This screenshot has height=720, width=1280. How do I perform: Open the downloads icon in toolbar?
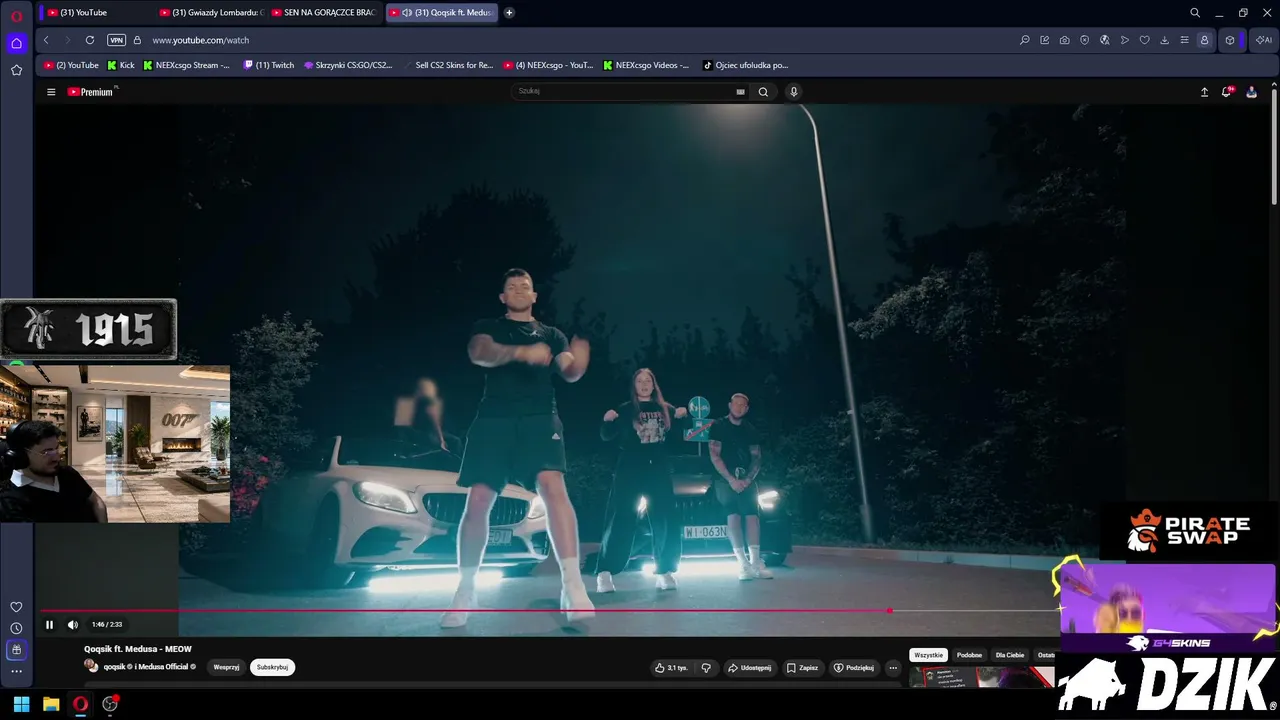click(x=1164, y=40)
